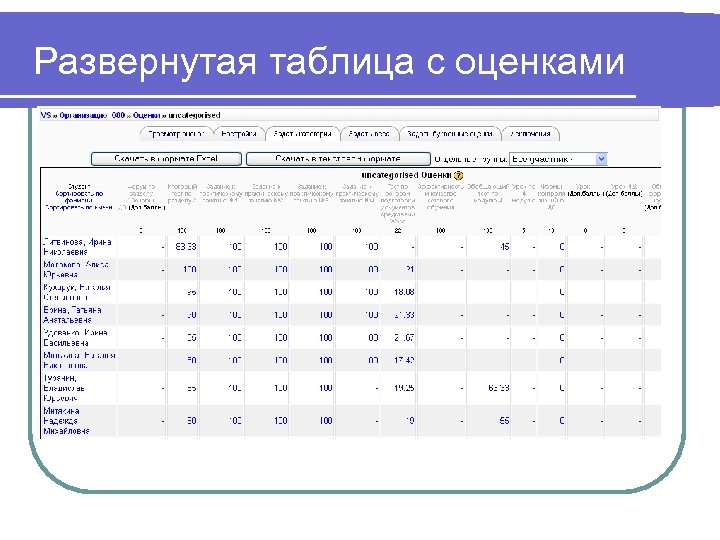
Task: Expand the Все участники group dropdown
Action: [x=558, y=159]
